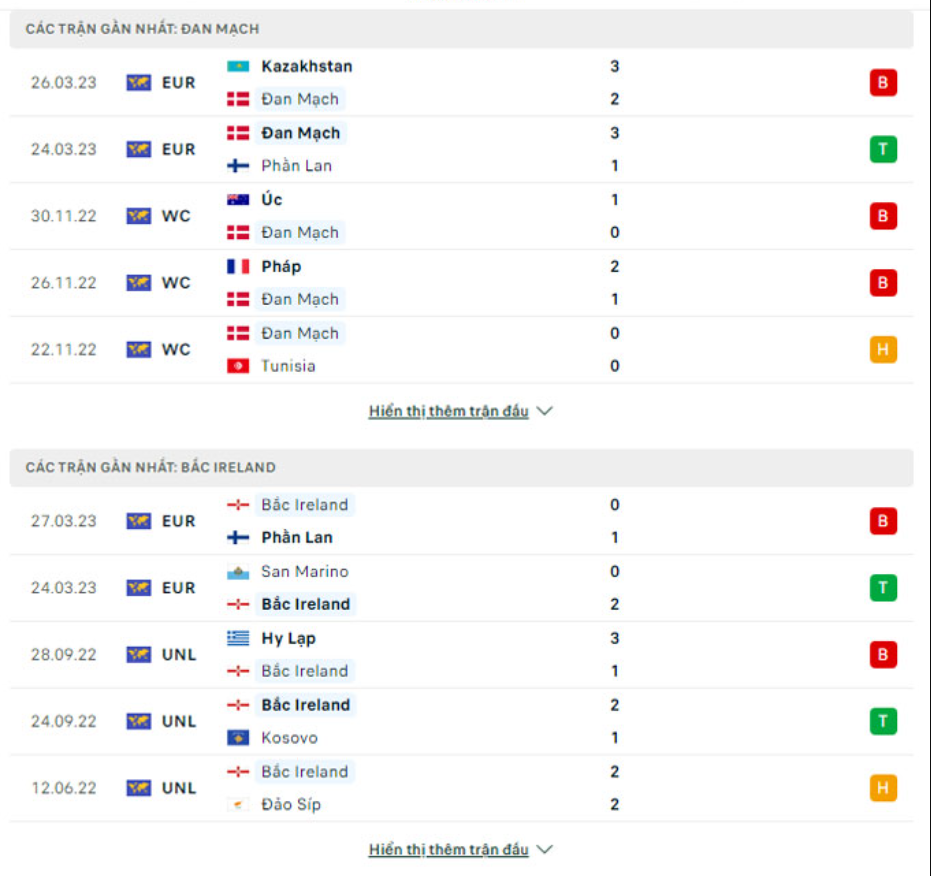The width and height of the screenshot is (931, 876).
Task: Expand more Bắc Ireland matches chevron
Action: pos(545,850)
